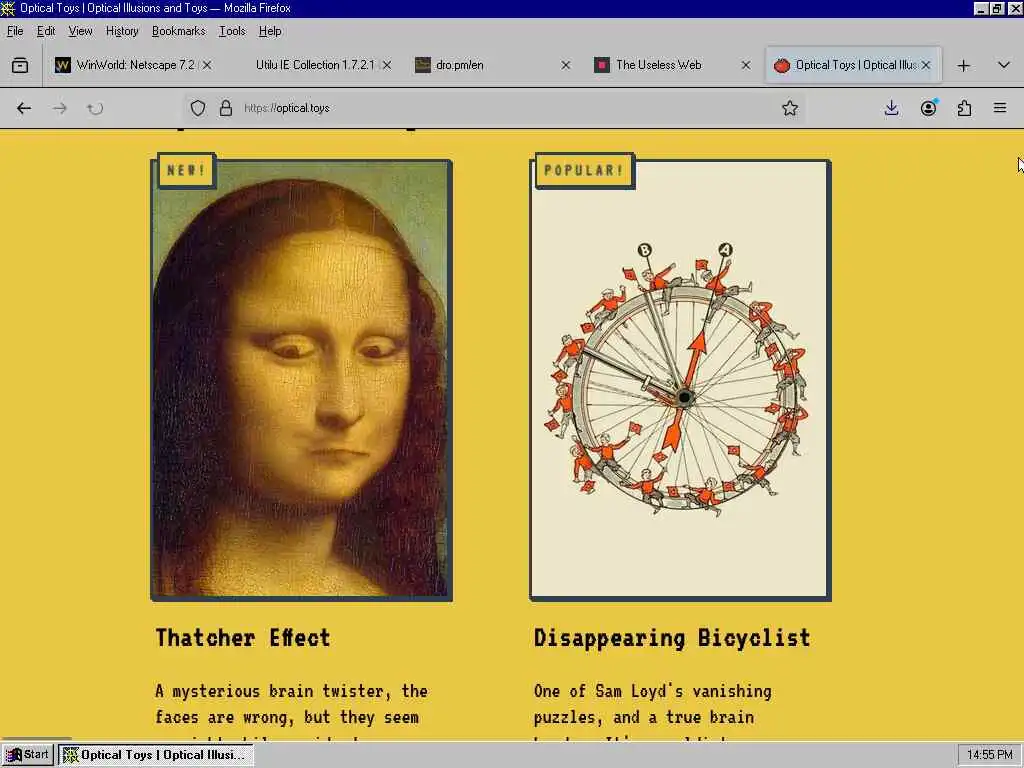Click the Thatcher Effect heading link
The image size is (1024, 768).
point(243,638)
